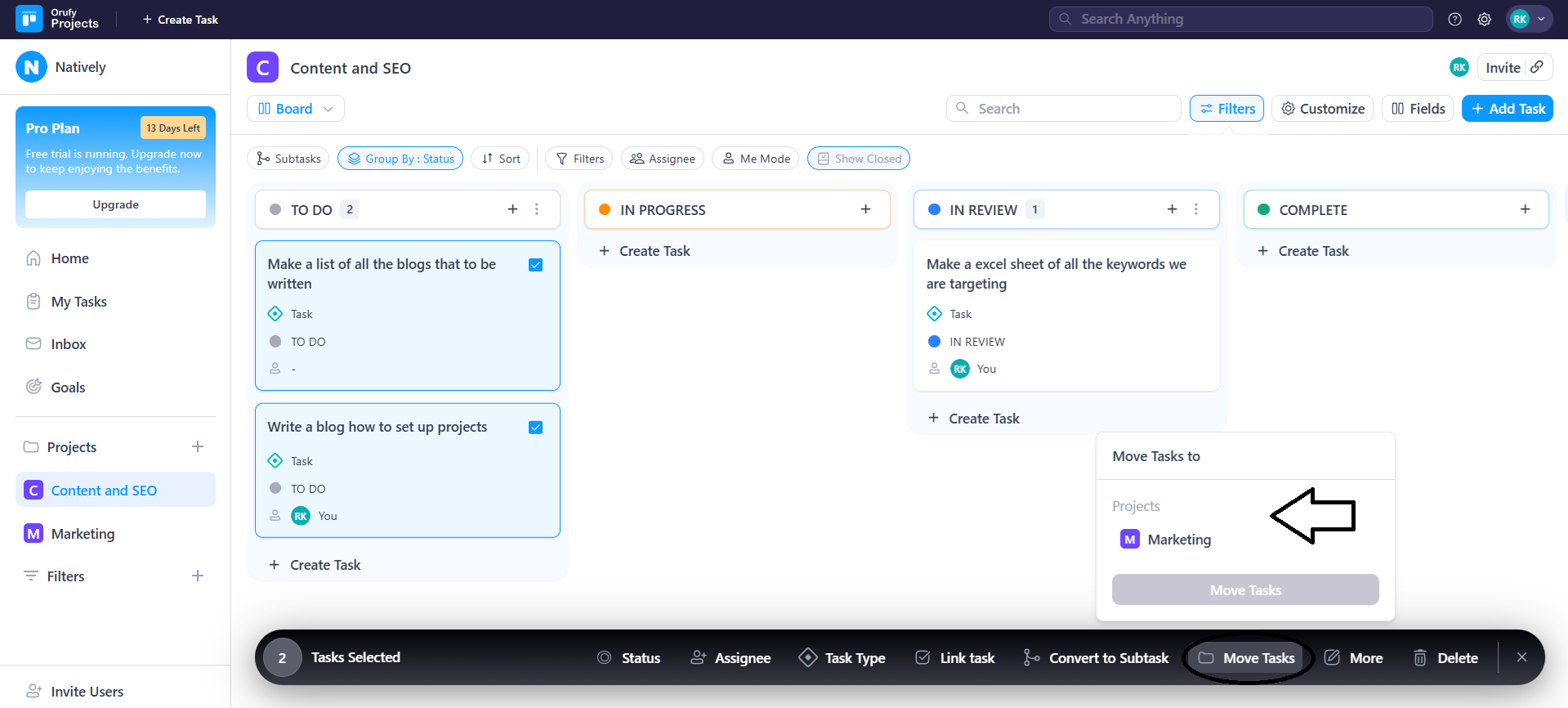
Task: Expand the Board view dropdown
Action: tap(295, 109)
